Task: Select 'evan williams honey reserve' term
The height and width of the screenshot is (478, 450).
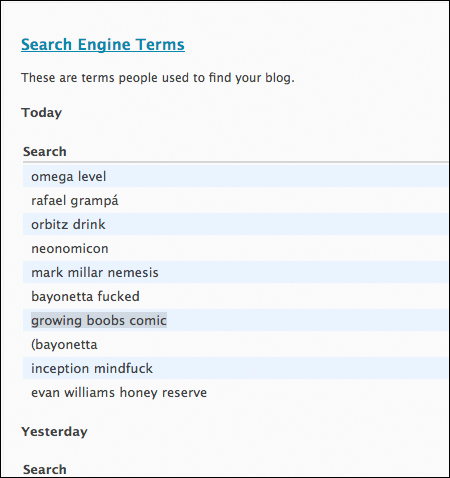Action: click(119, 393)
